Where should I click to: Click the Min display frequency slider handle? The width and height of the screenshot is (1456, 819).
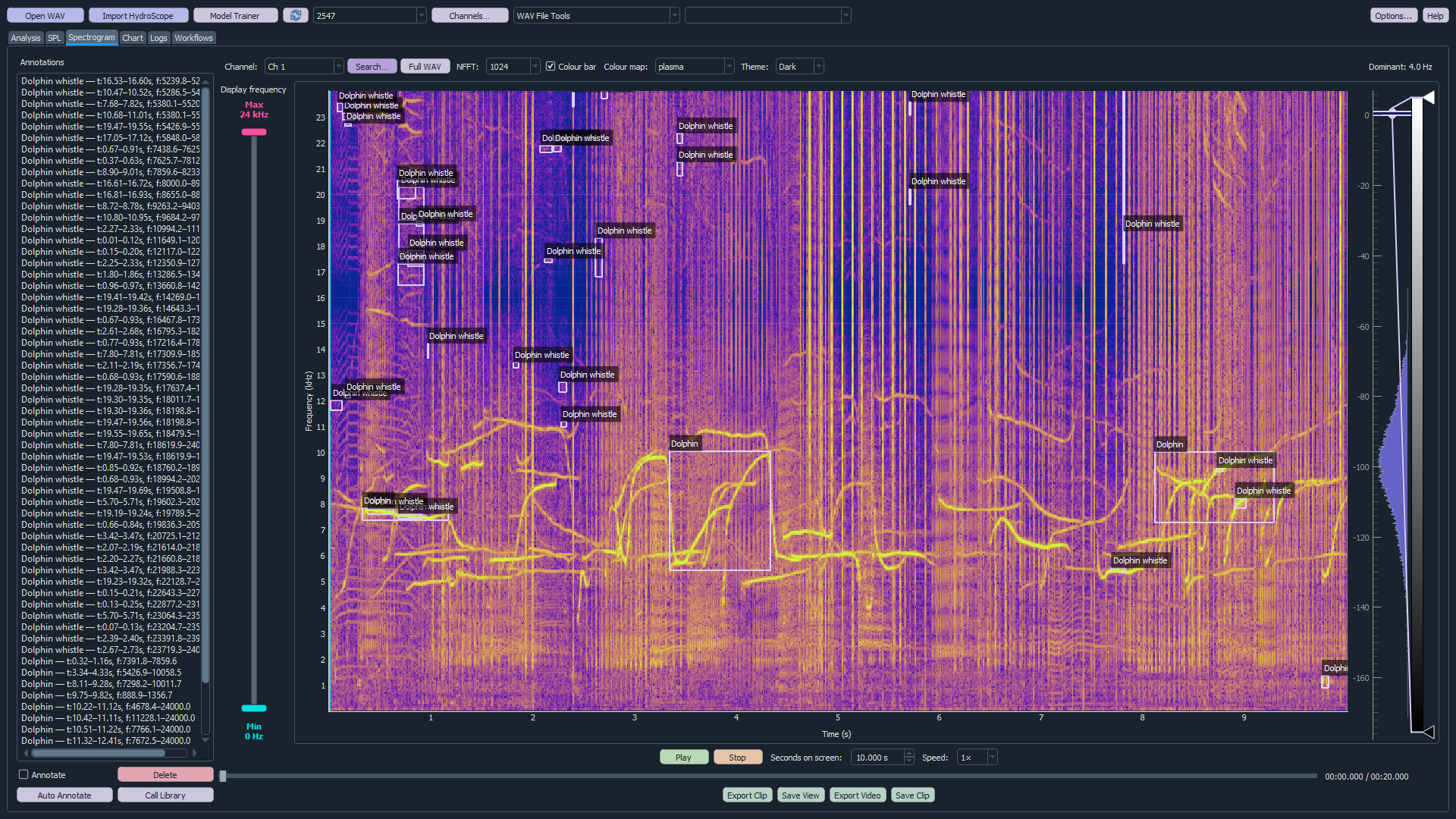tap(254, 708)
